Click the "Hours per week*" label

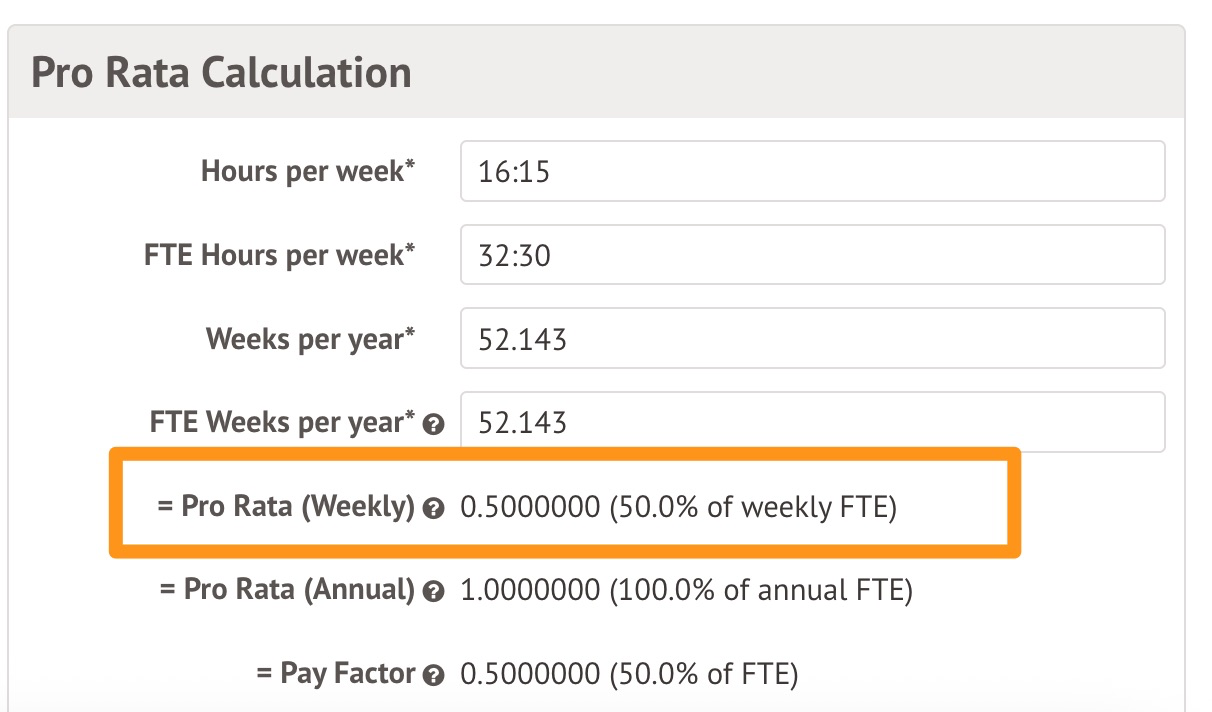click(x=308, y=171)
